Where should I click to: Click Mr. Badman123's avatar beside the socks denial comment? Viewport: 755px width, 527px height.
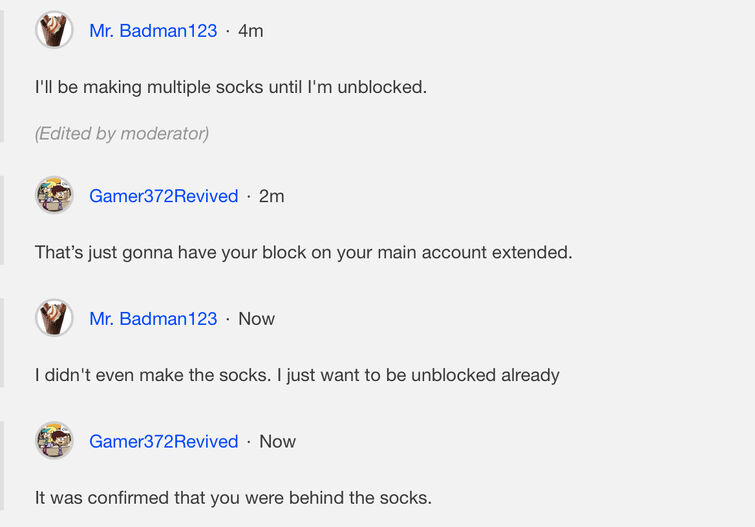pos(54,318)
